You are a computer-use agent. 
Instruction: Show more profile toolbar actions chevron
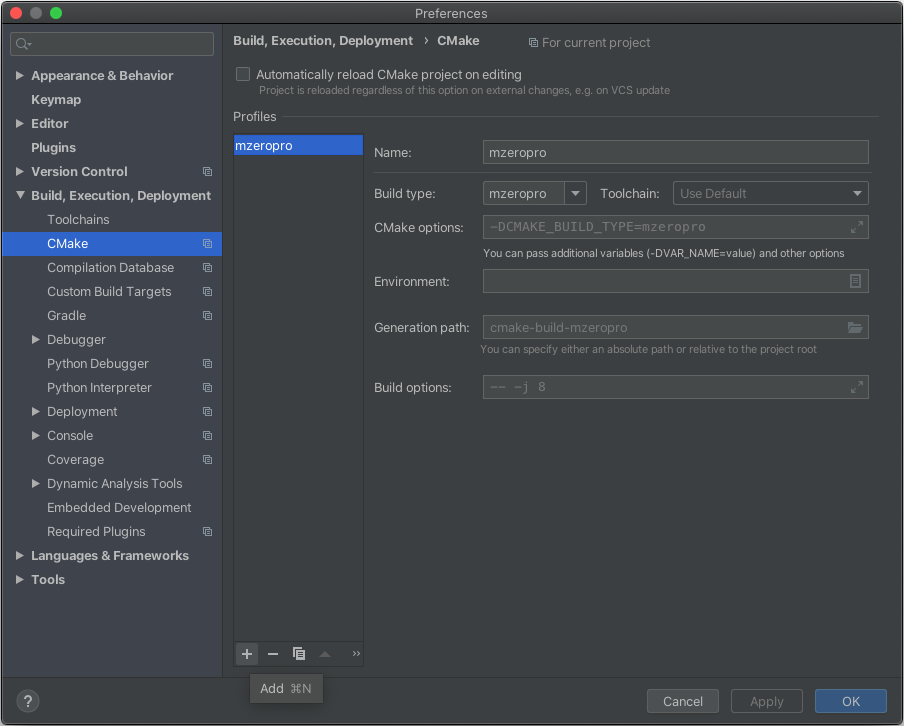[356, 653]
